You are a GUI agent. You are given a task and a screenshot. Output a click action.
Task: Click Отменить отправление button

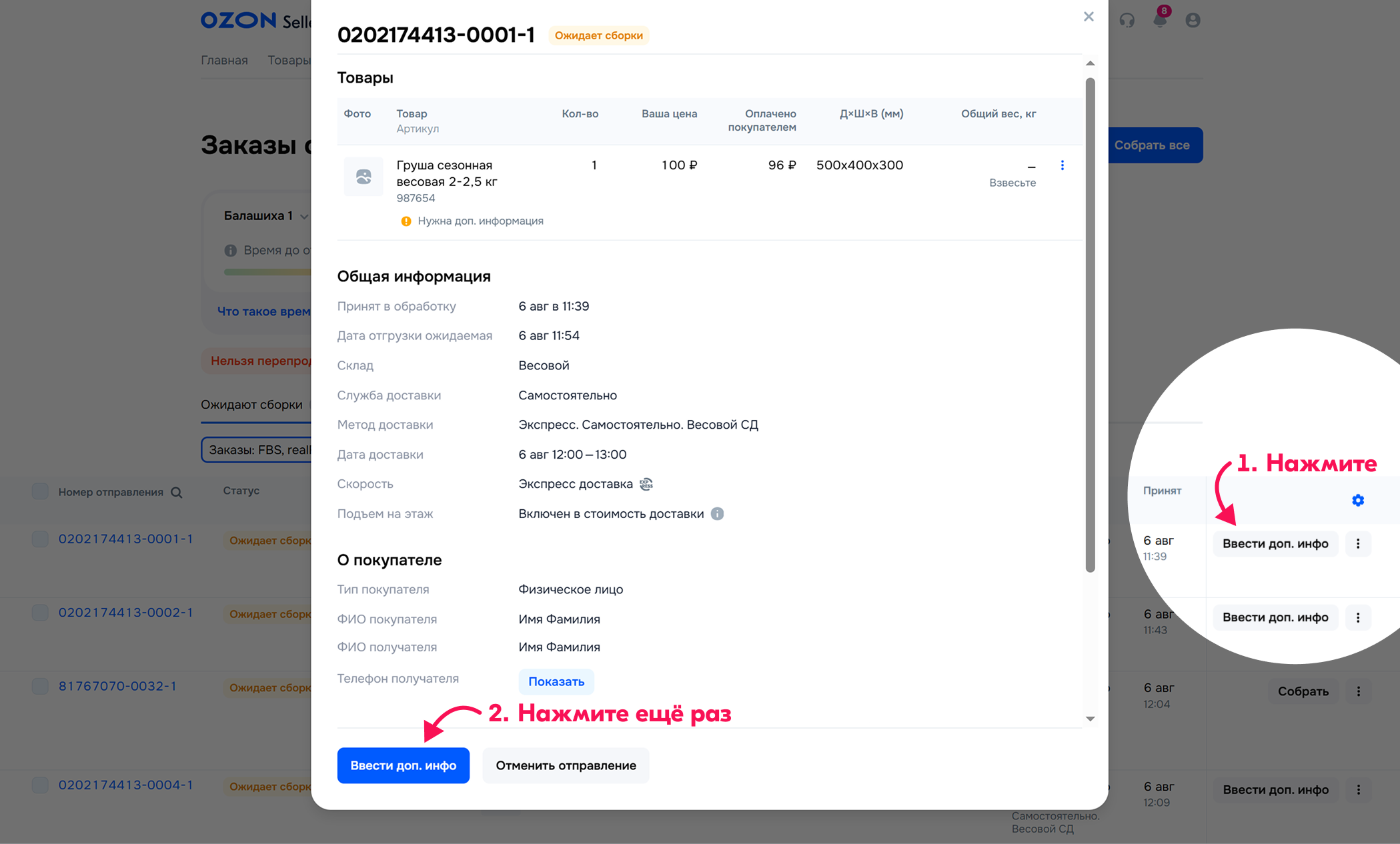pyautogui.click(x=566, y=765)
